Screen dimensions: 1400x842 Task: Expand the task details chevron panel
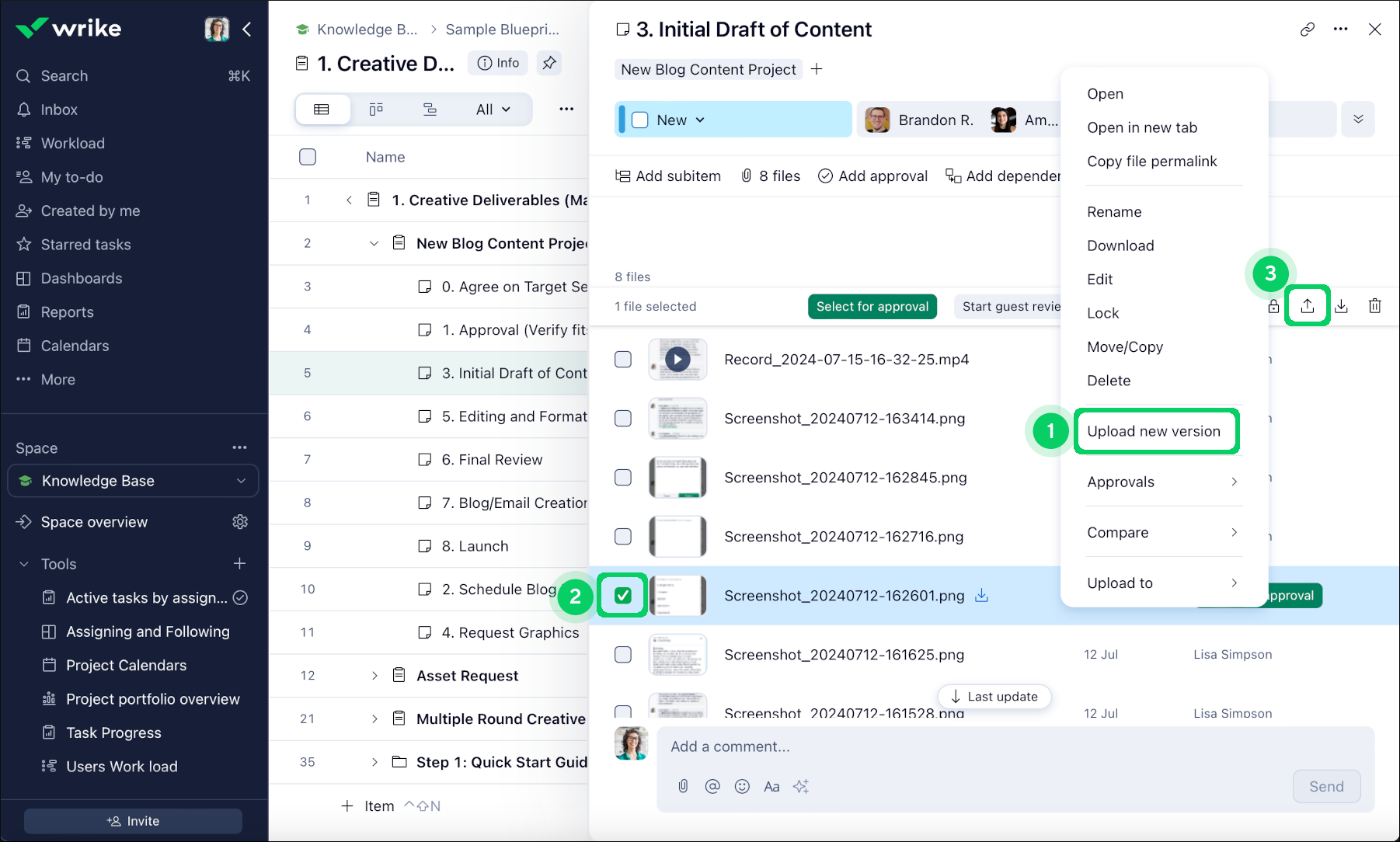pos(1358,120)
